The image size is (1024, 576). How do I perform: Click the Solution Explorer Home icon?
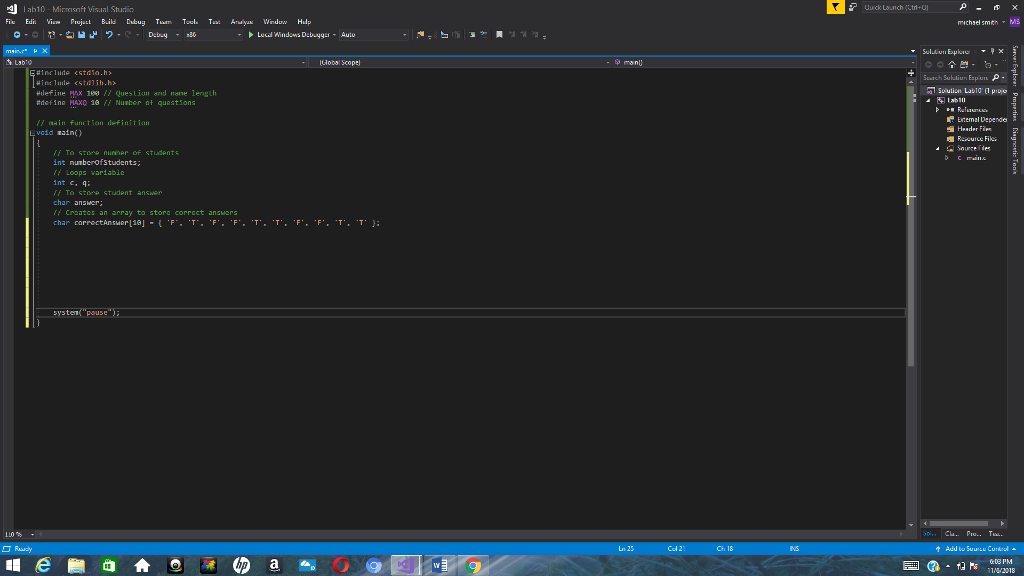tap(952, 63)
